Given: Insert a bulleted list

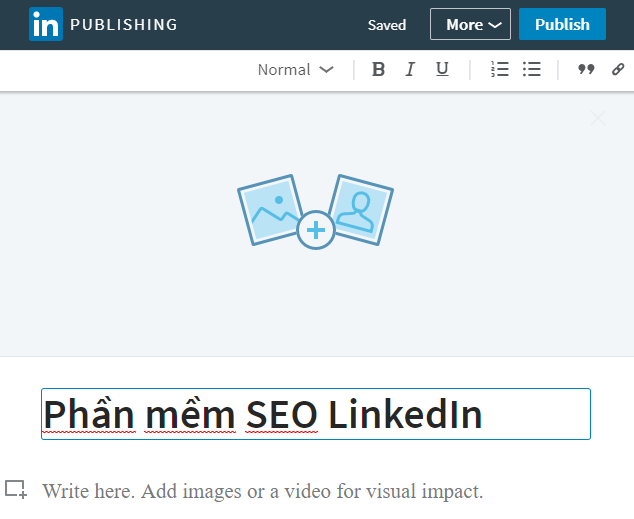Looking at the screenshot, I should 531,70.
